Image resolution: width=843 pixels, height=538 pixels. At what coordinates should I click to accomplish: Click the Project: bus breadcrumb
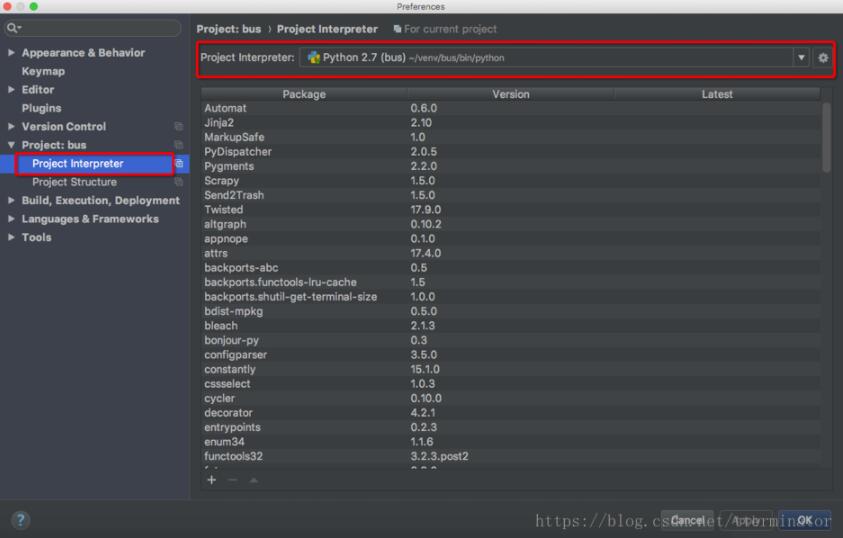pos(228,29)
